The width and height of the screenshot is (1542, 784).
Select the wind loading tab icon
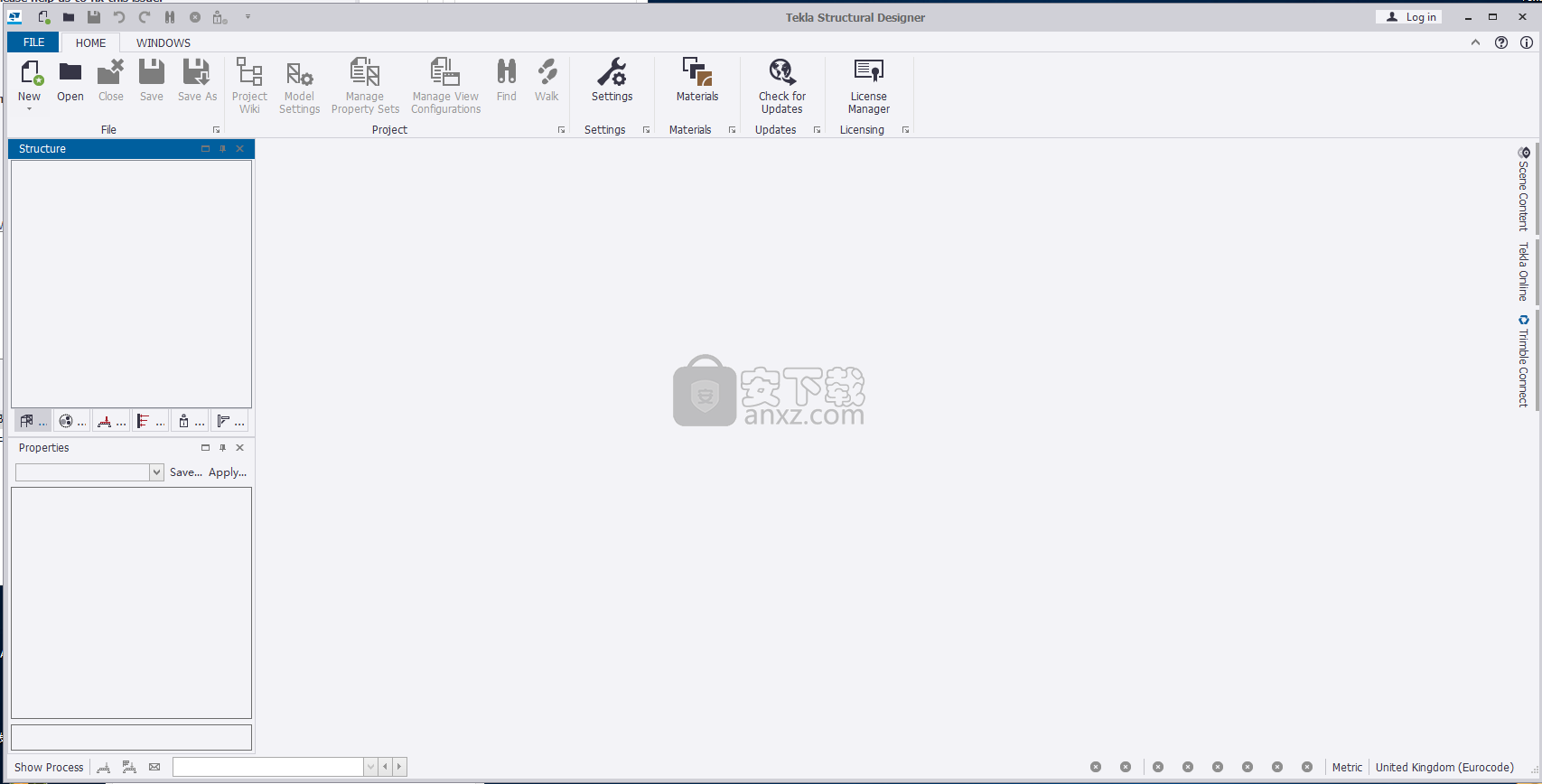tap(150, 421)
